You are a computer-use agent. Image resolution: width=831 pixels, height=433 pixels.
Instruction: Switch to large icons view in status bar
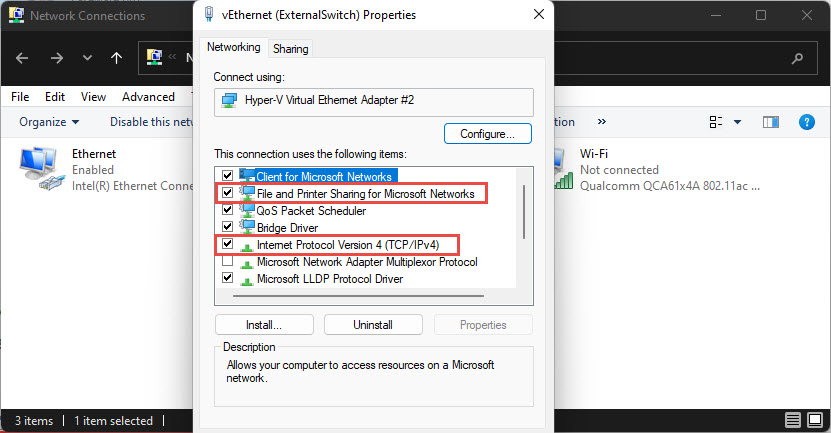point(813,420)
